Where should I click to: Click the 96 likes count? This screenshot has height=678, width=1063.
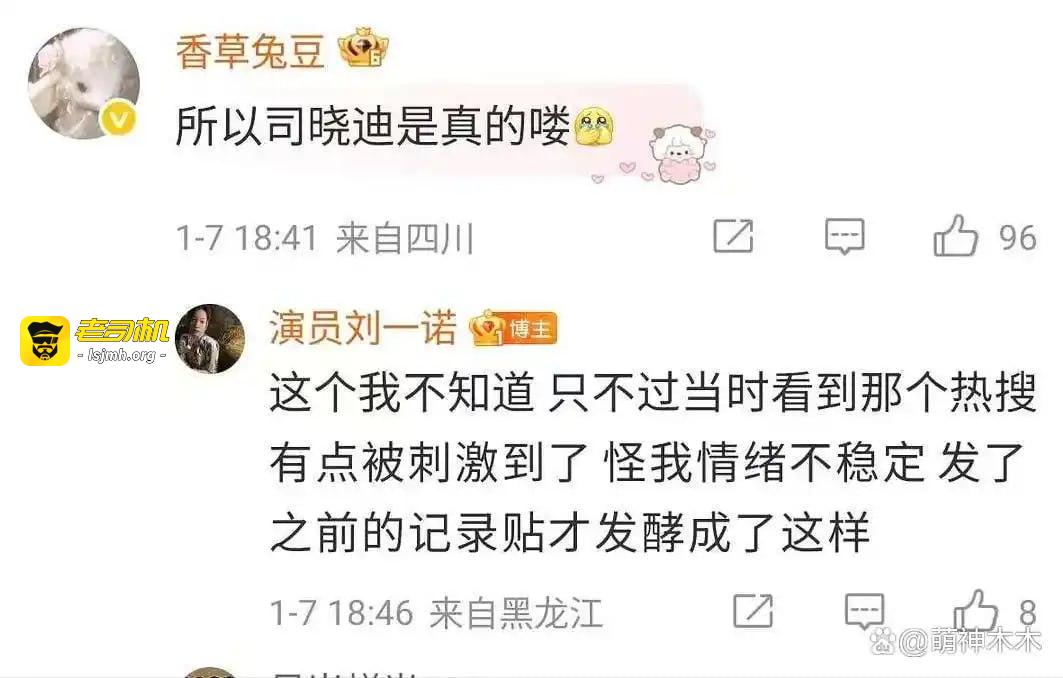1018,238
